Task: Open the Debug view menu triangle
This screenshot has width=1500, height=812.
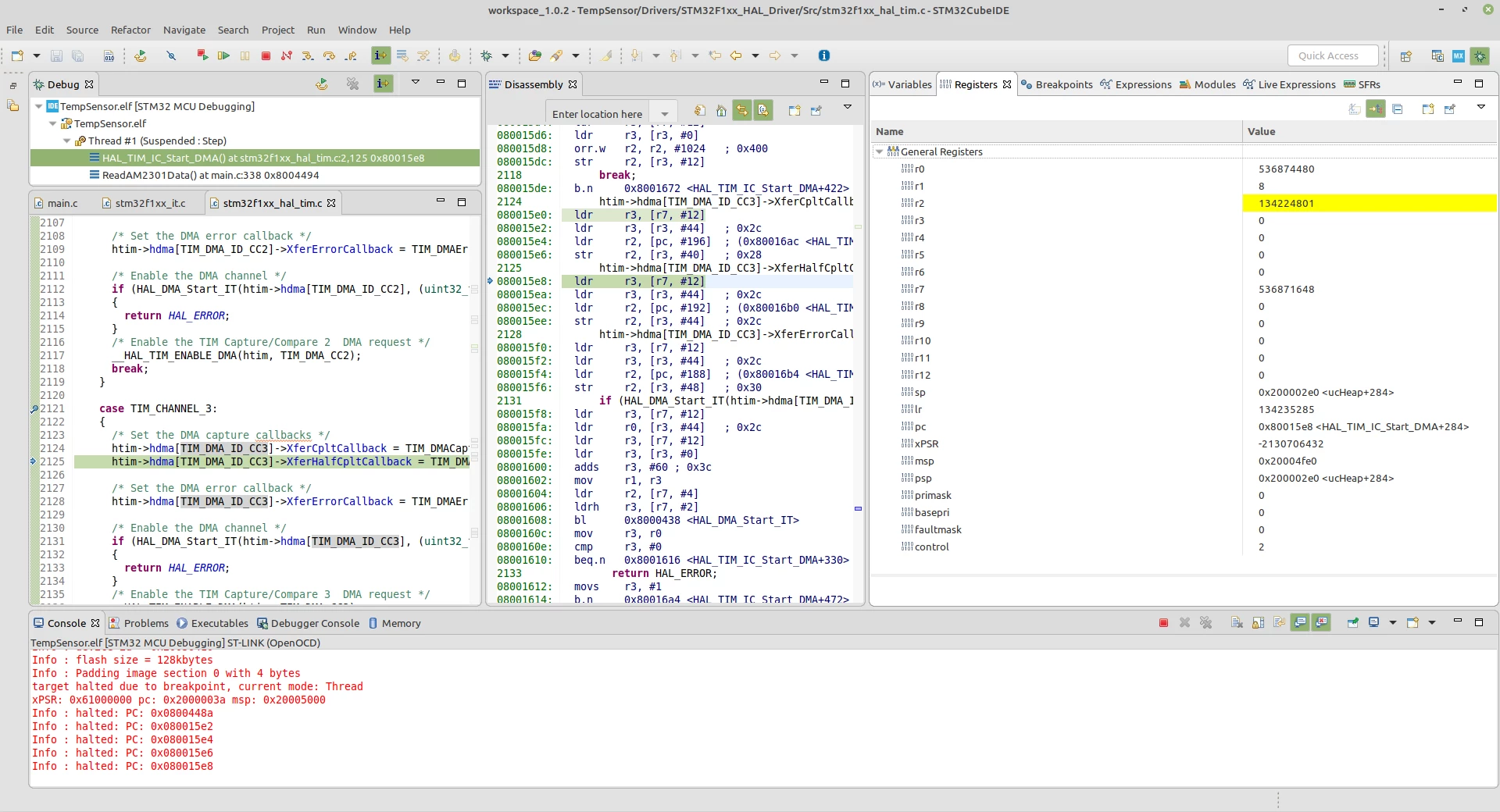Action: coord(416,82)
